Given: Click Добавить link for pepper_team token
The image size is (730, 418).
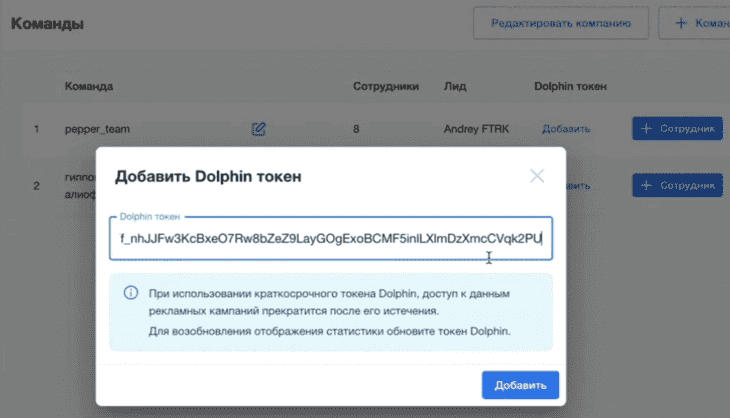Looking at the screenshot, I should (566, 129).
